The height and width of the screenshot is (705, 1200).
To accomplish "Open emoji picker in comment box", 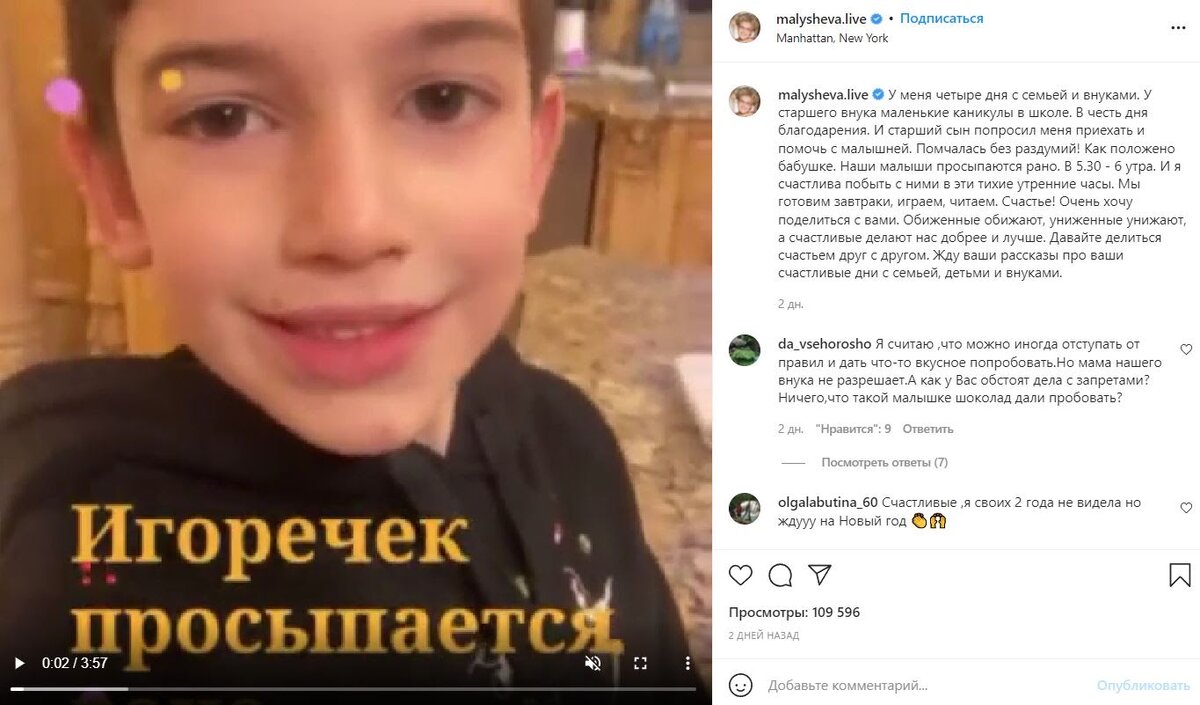I will tap(741, 685).
